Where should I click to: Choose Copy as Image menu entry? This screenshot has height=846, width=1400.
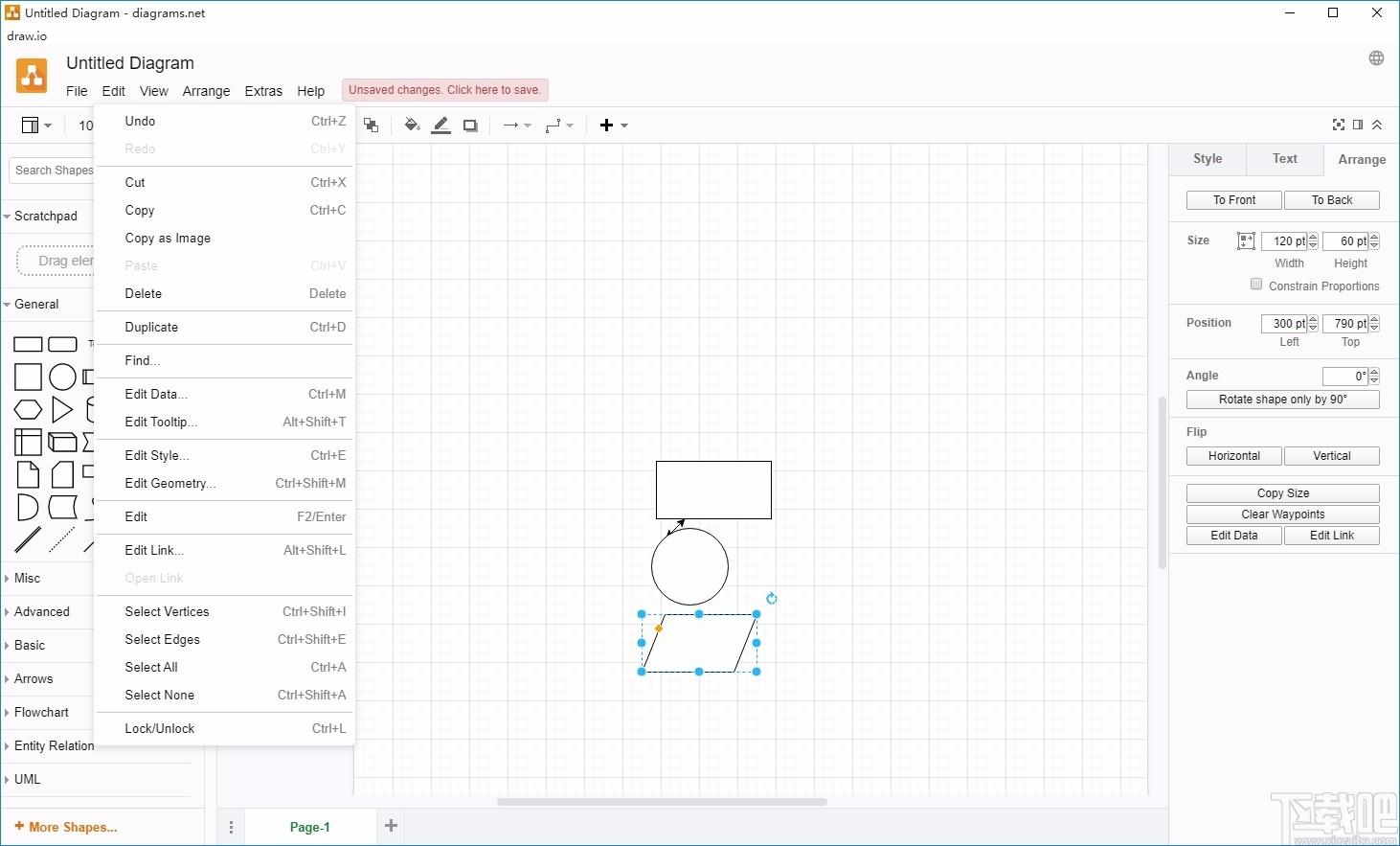[x=226, y=239]
